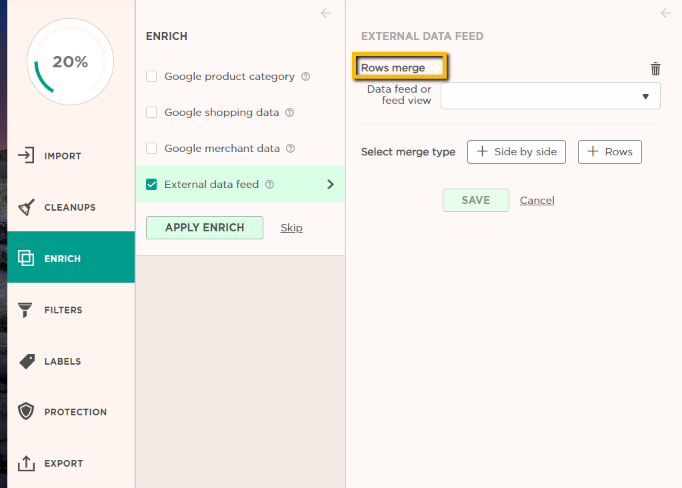Enable Google merchant data checkbox
Image resolution: width=682 pixels, height=488 pixels.
(151, 148)
